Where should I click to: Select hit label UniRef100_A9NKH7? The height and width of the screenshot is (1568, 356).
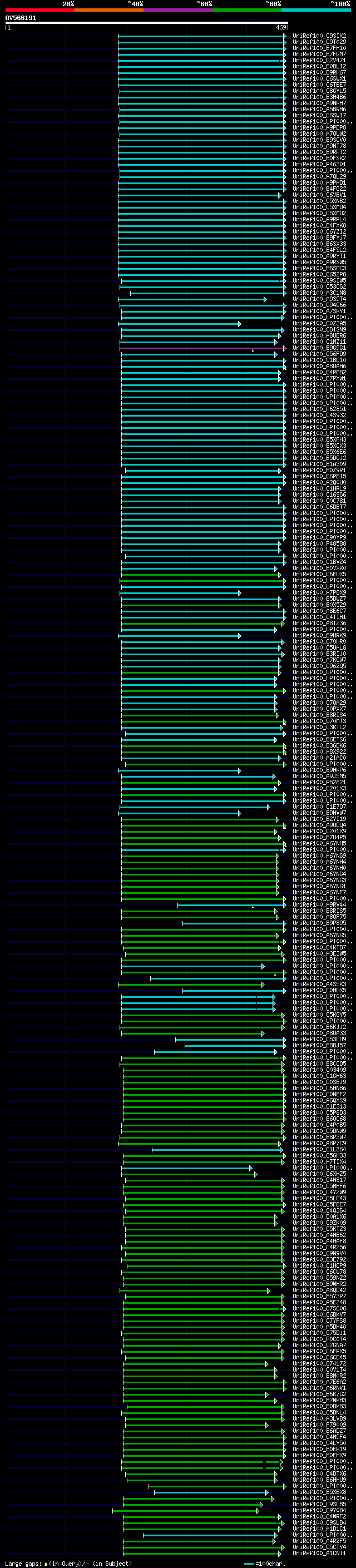[319, 103]
